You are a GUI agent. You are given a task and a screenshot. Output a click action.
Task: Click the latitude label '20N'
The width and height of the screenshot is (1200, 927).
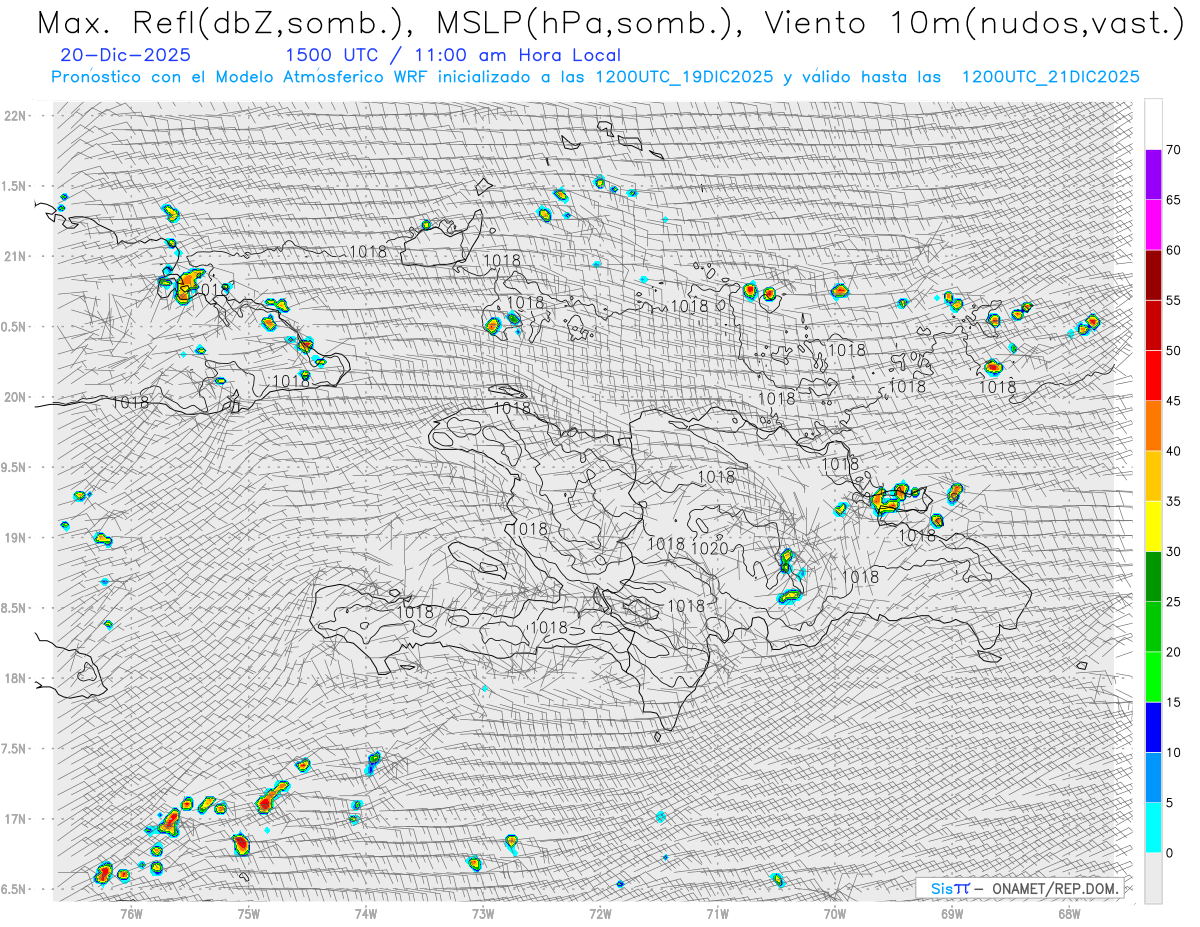pyautogui.click(x=16, y=397)
